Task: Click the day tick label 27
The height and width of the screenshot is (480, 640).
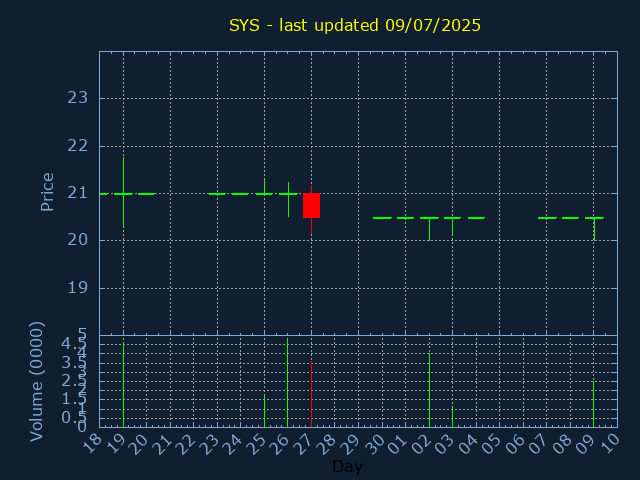Action: click(x=305, y=443)
